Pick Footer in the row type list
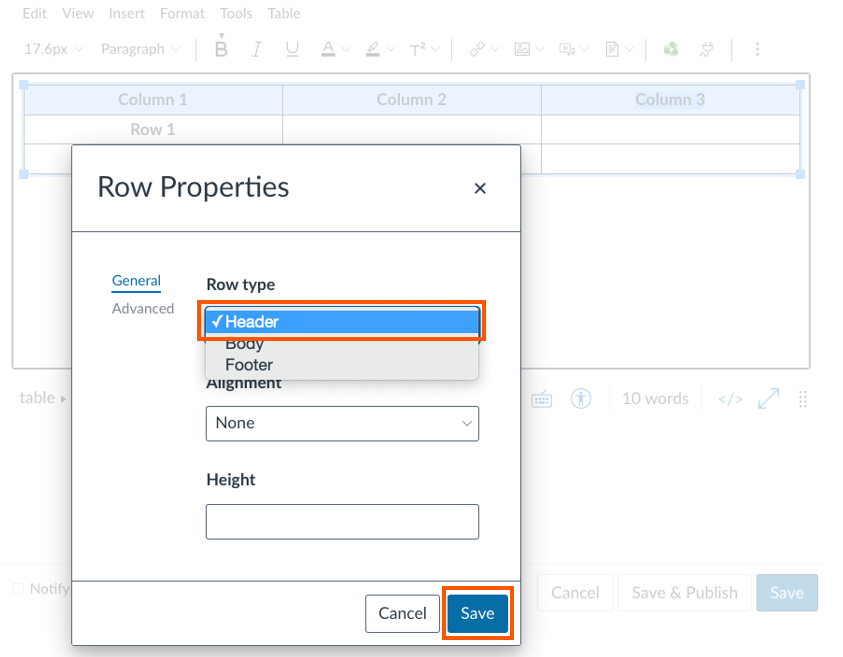 (x=249, y=365)
